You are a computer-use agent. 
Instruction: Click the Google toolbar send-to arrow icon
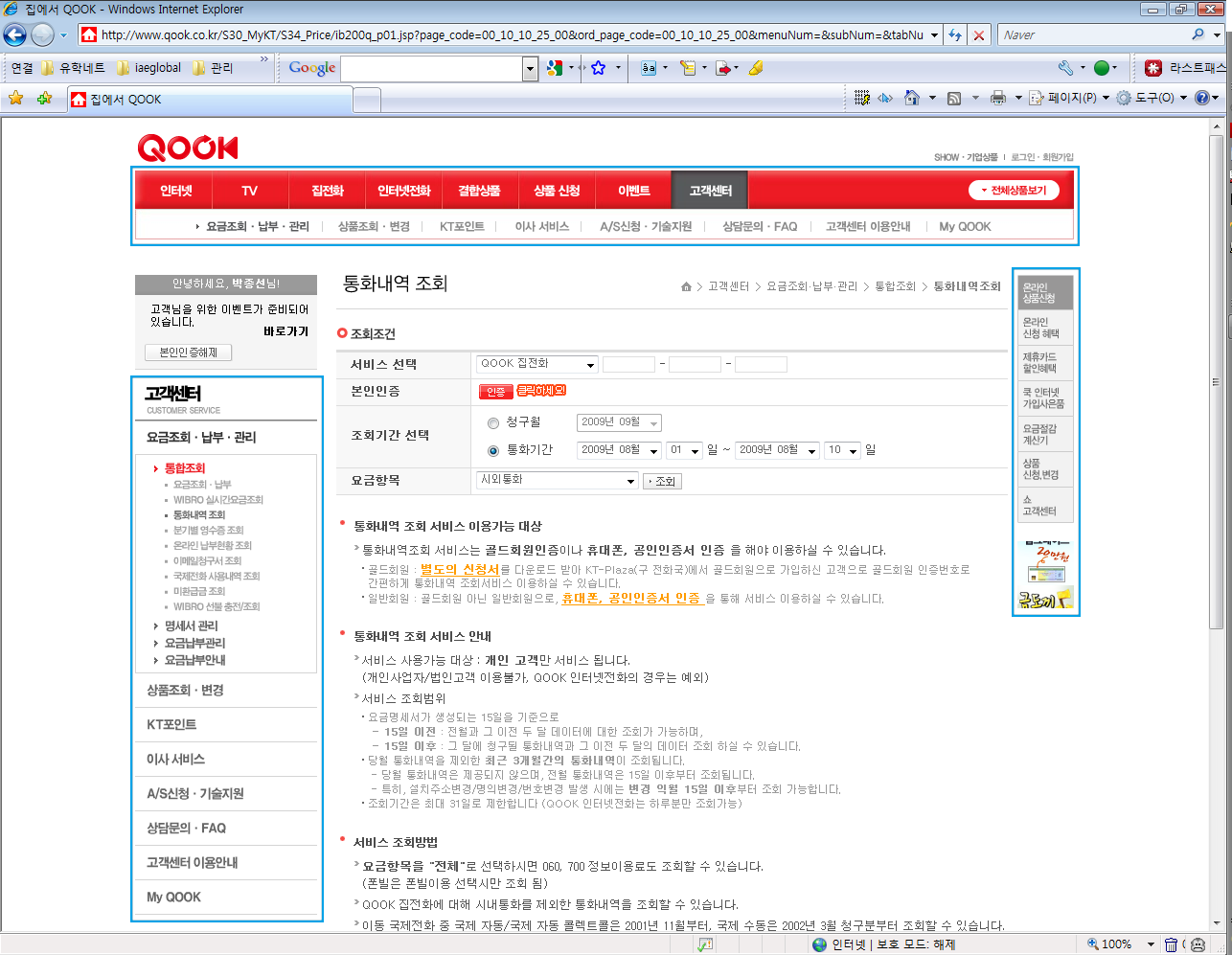pos(723,68)
